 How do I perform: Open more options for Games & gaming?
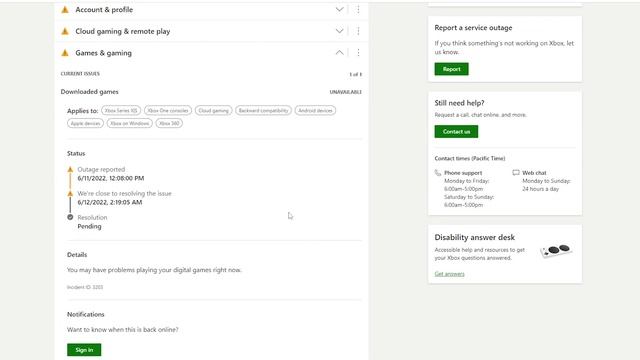(358, 53)
